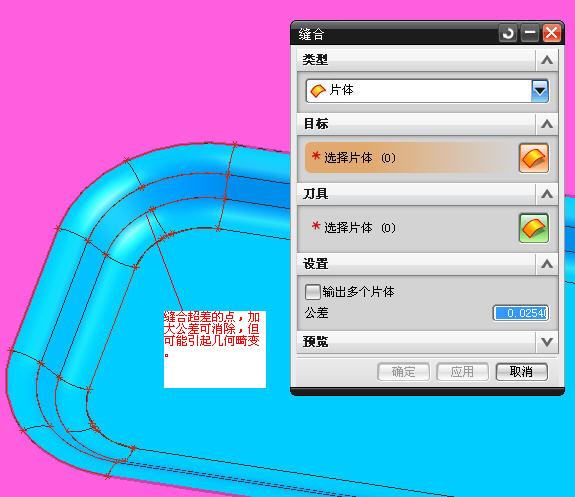Viewport: 575px width, 497px height.
Task: Collapse the 类型 section
Action: pos(547,59)
